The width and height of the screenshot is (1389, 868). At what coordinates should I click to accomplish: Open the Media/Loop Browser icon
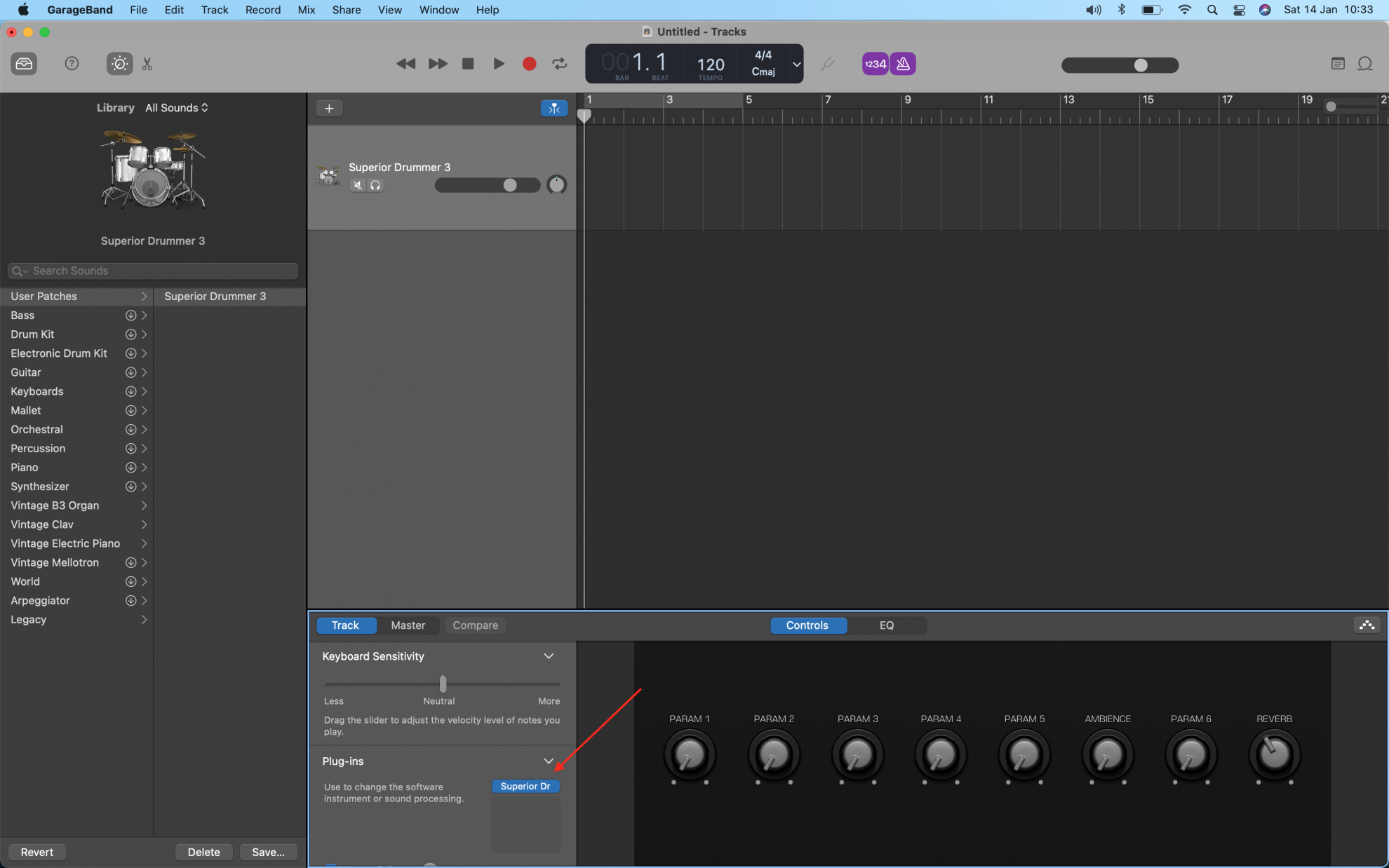tap(23, 63)
